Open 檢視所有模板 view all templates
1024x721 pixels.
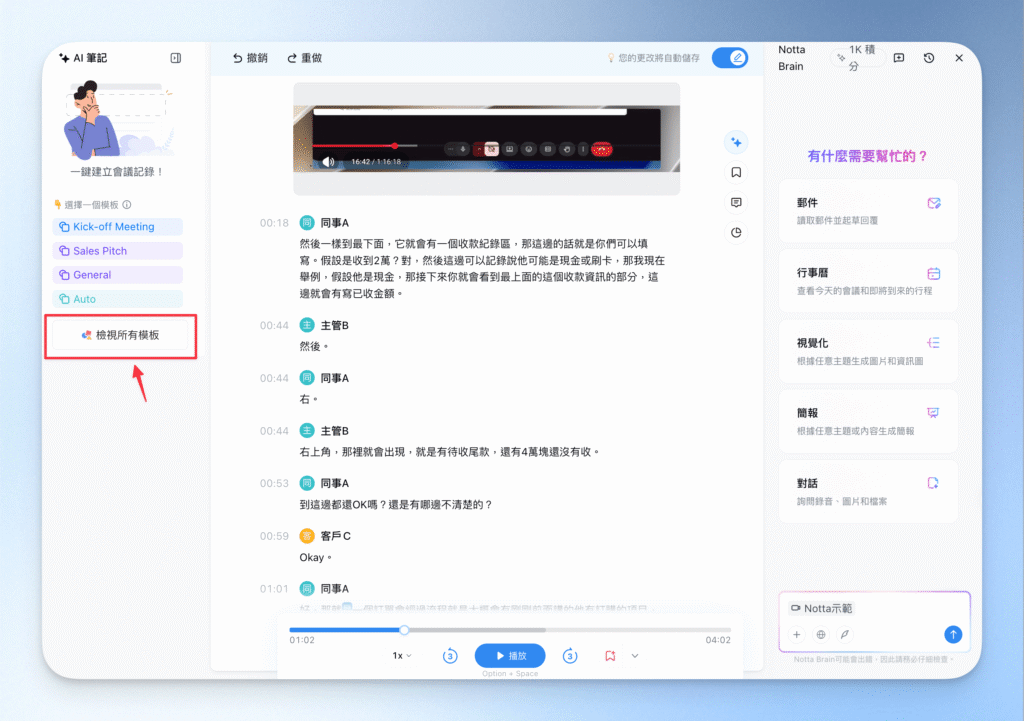(x=120, y=335)
